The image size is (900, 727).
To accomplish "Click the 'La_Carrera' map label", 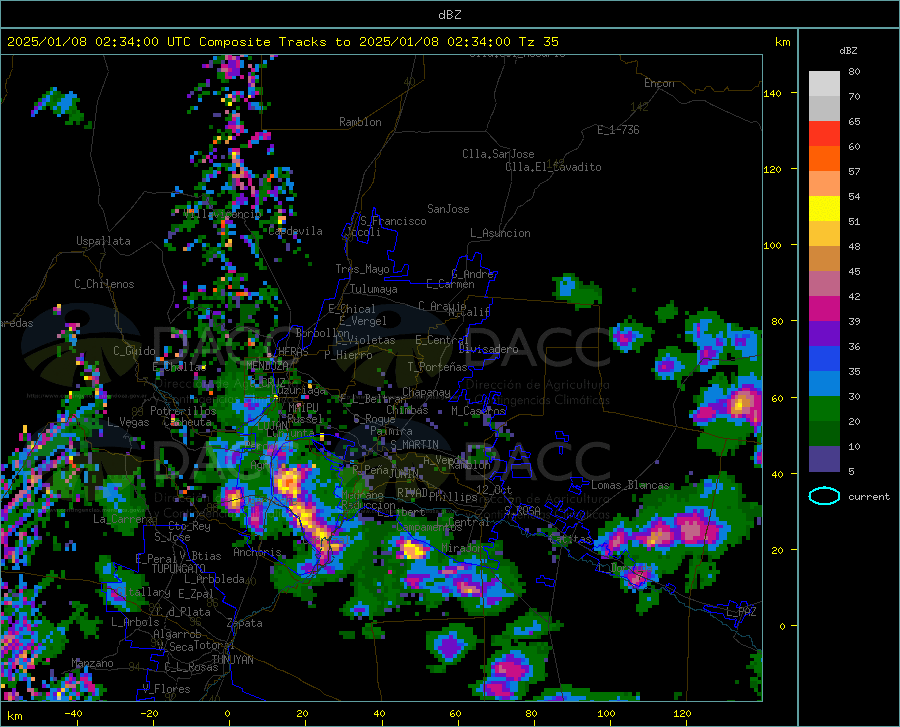I will click(x=123, y=519).
